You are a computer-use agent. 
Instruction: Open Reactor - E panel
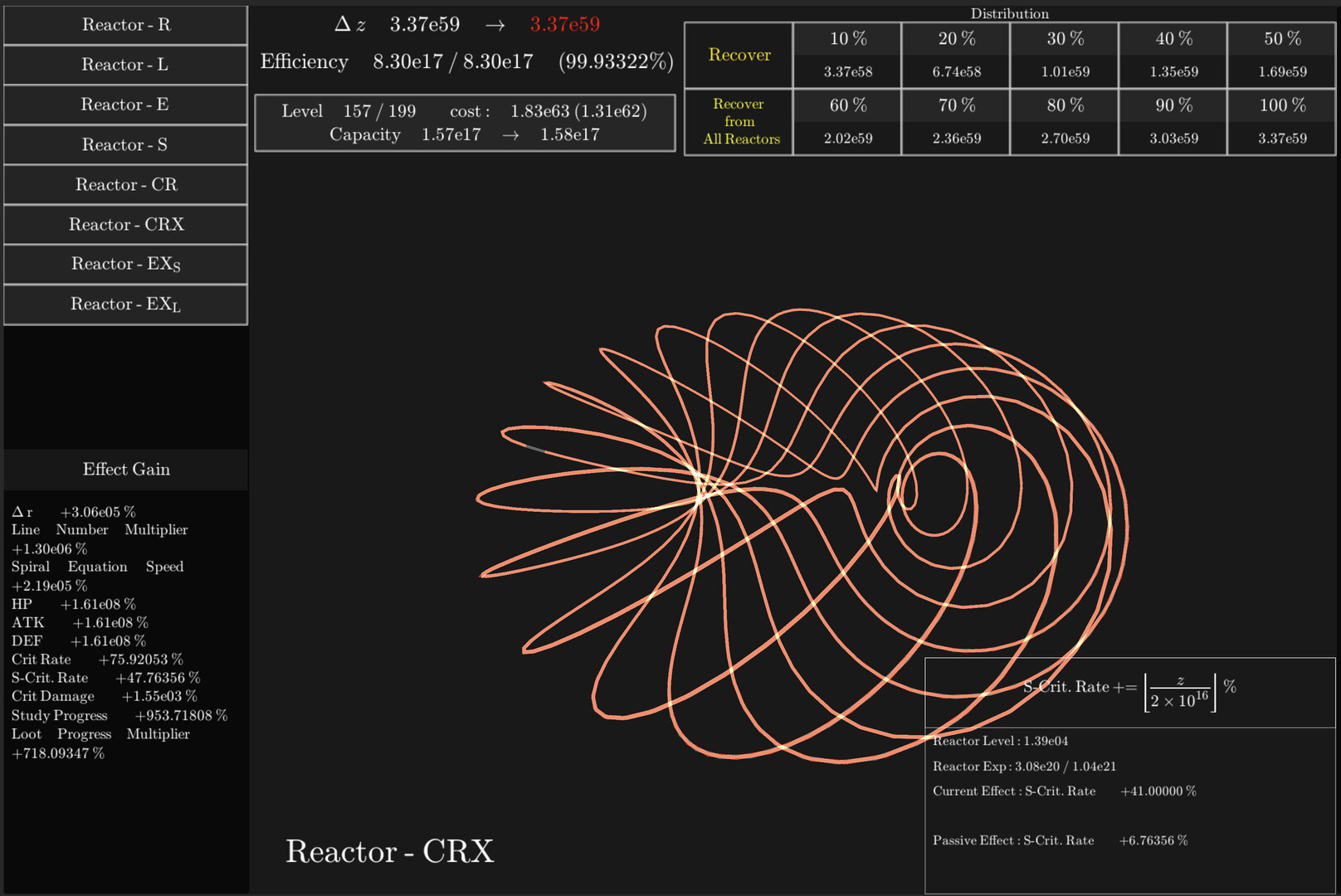click(x=125, y=105)
